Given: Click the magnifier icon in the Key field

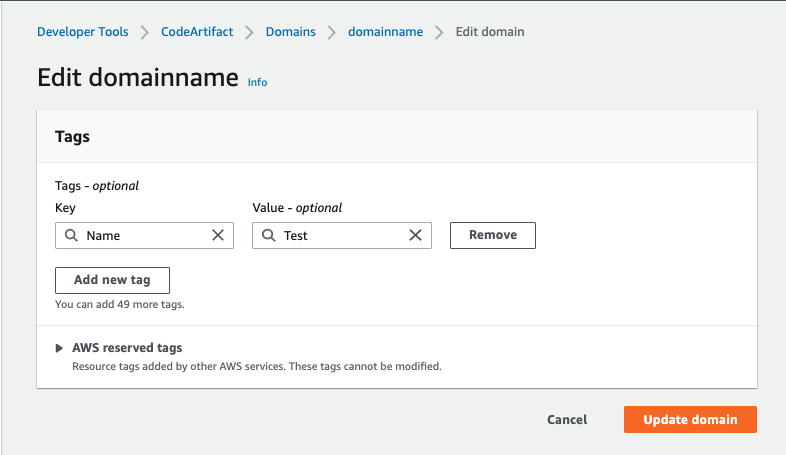Looking at the screenshot, I should pyautogui.click(x=71, y=235).
